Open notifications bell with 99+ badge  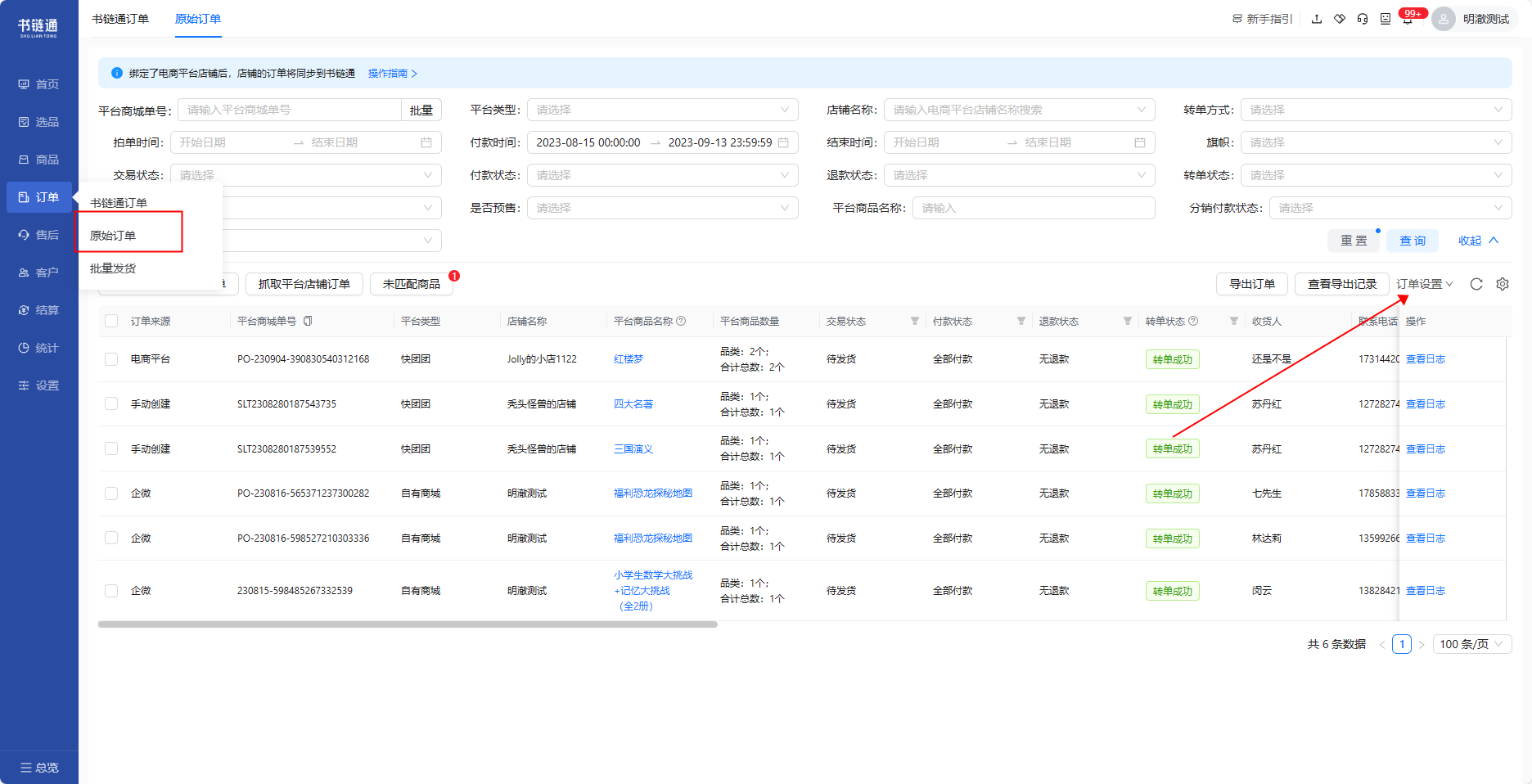[x=1408, y=19]
